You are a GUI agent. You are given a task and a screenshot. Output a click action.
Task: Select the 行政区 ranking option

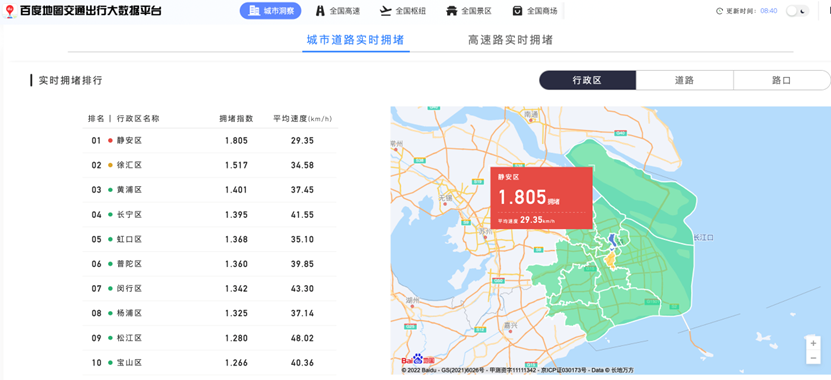click(587, 81)
